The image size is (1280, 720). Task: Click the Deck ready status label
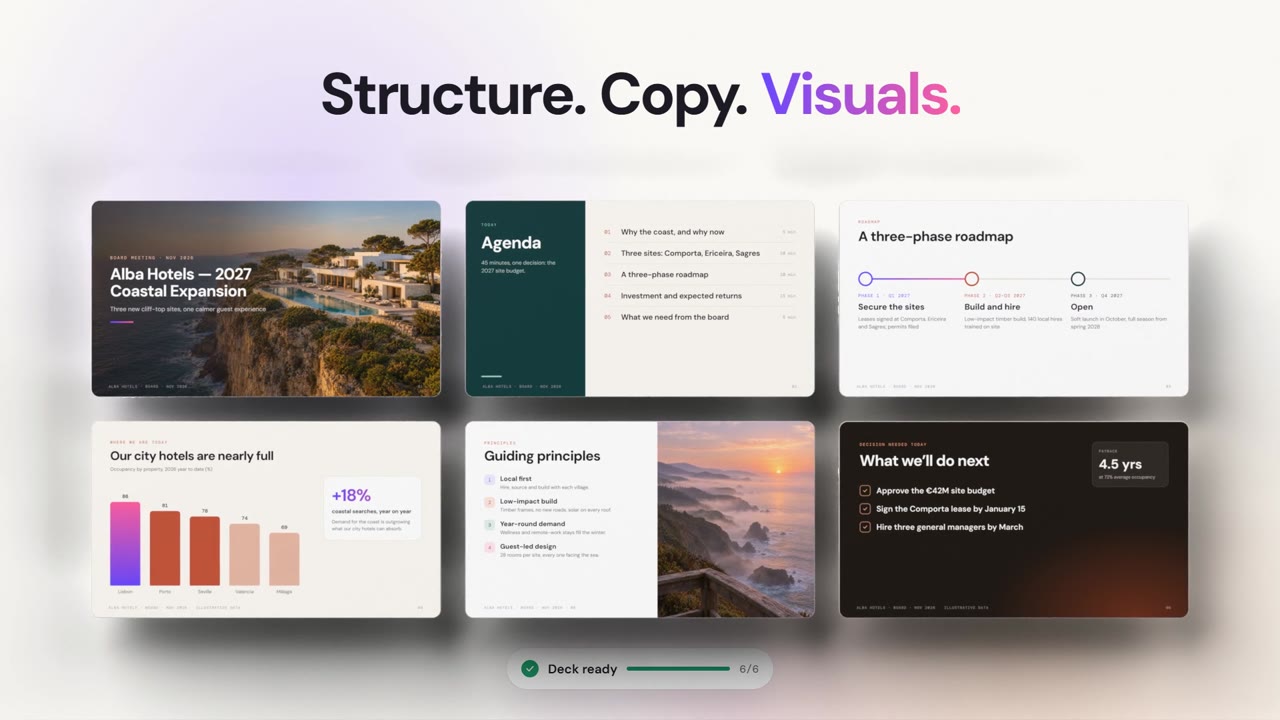582,669
